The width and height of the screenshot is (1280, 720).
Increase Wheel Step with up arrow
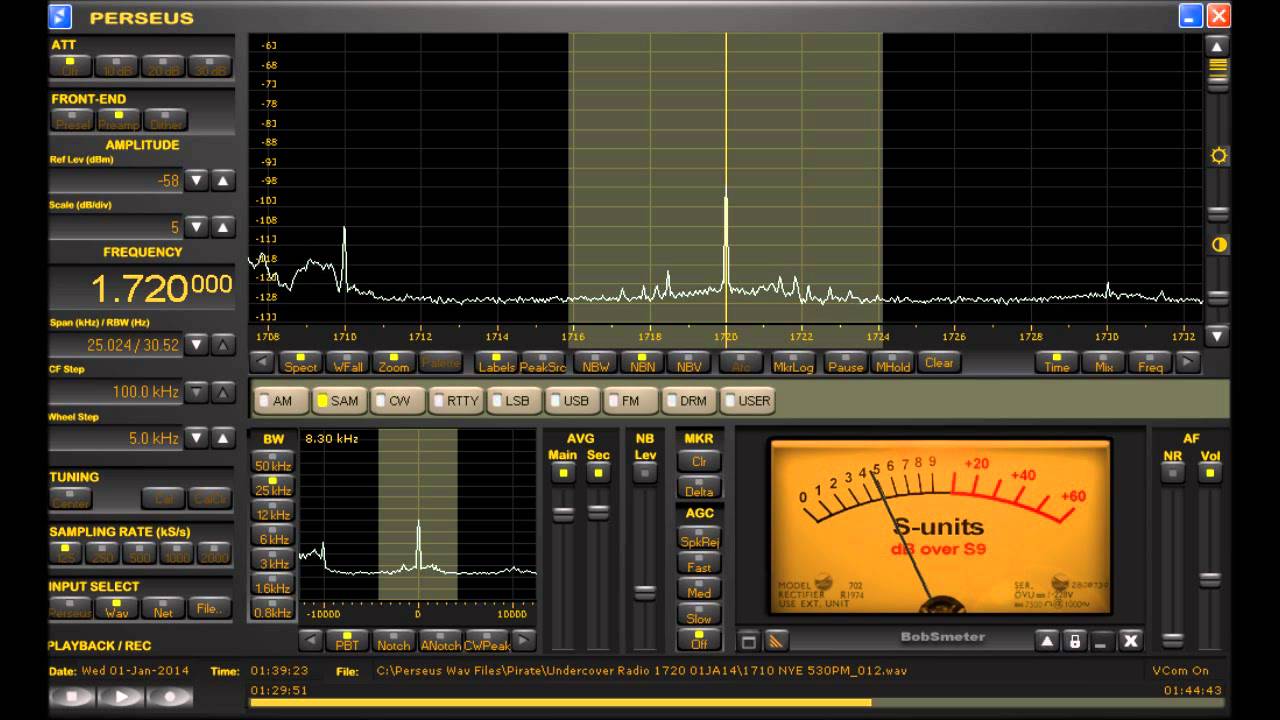[x=224, y=438]
